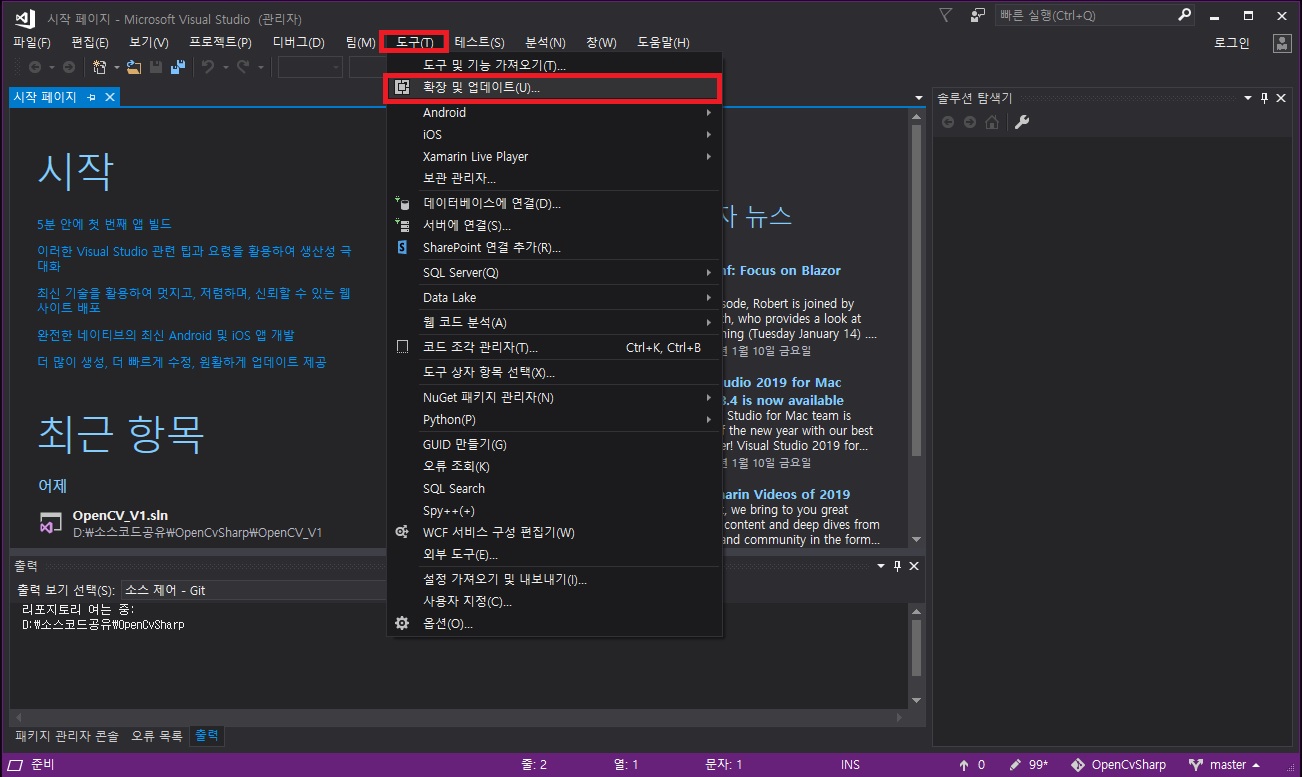Click the Solution Explorer properties wrench icon

(1022, 122)
